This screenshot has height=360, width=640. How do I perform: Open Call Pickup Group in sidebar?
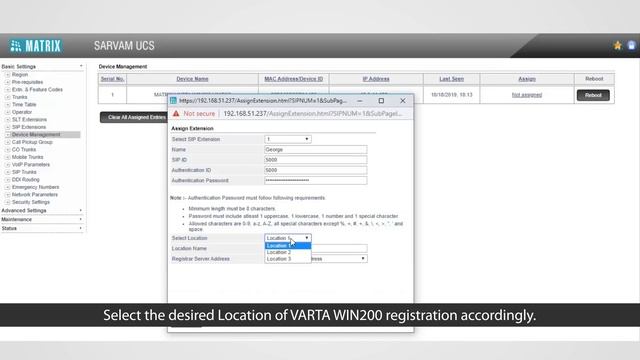(32, 142)
